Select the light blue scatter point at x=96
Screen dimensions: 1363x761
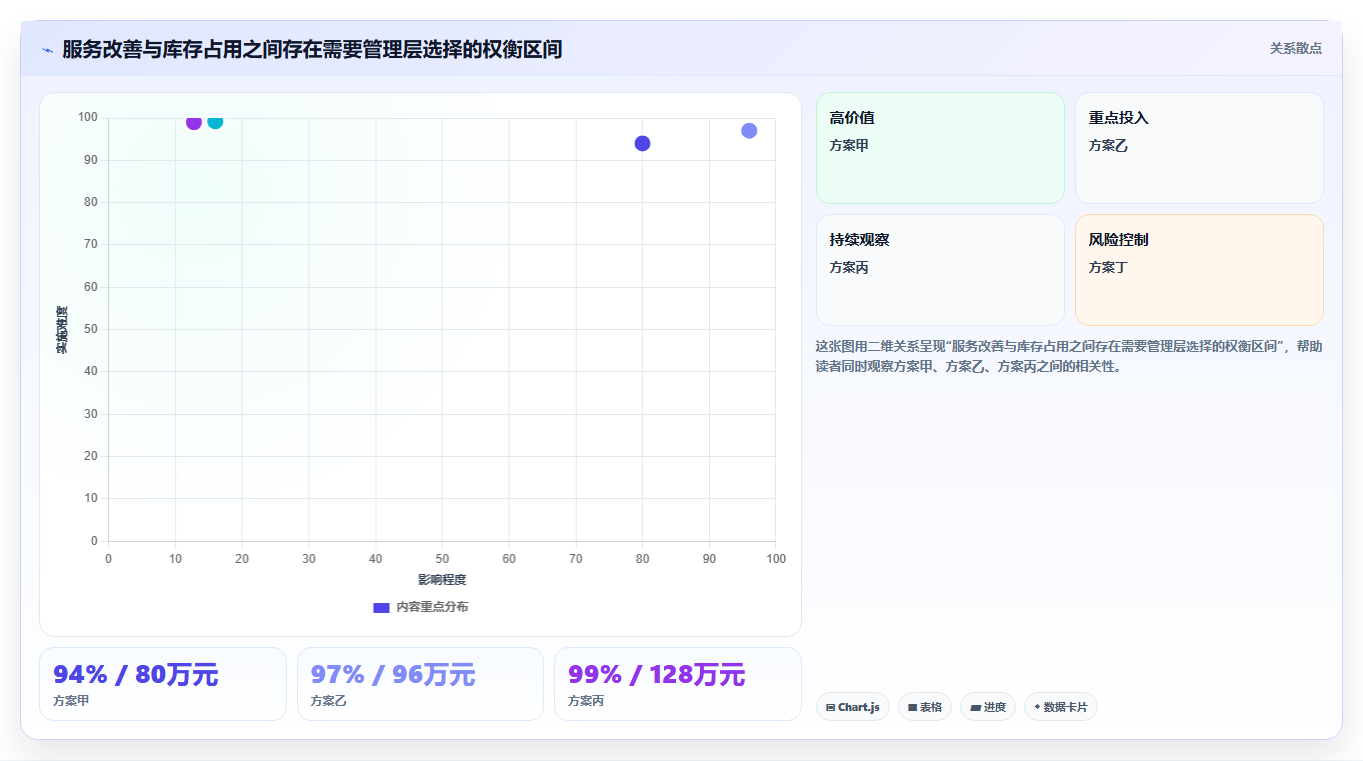749,131
